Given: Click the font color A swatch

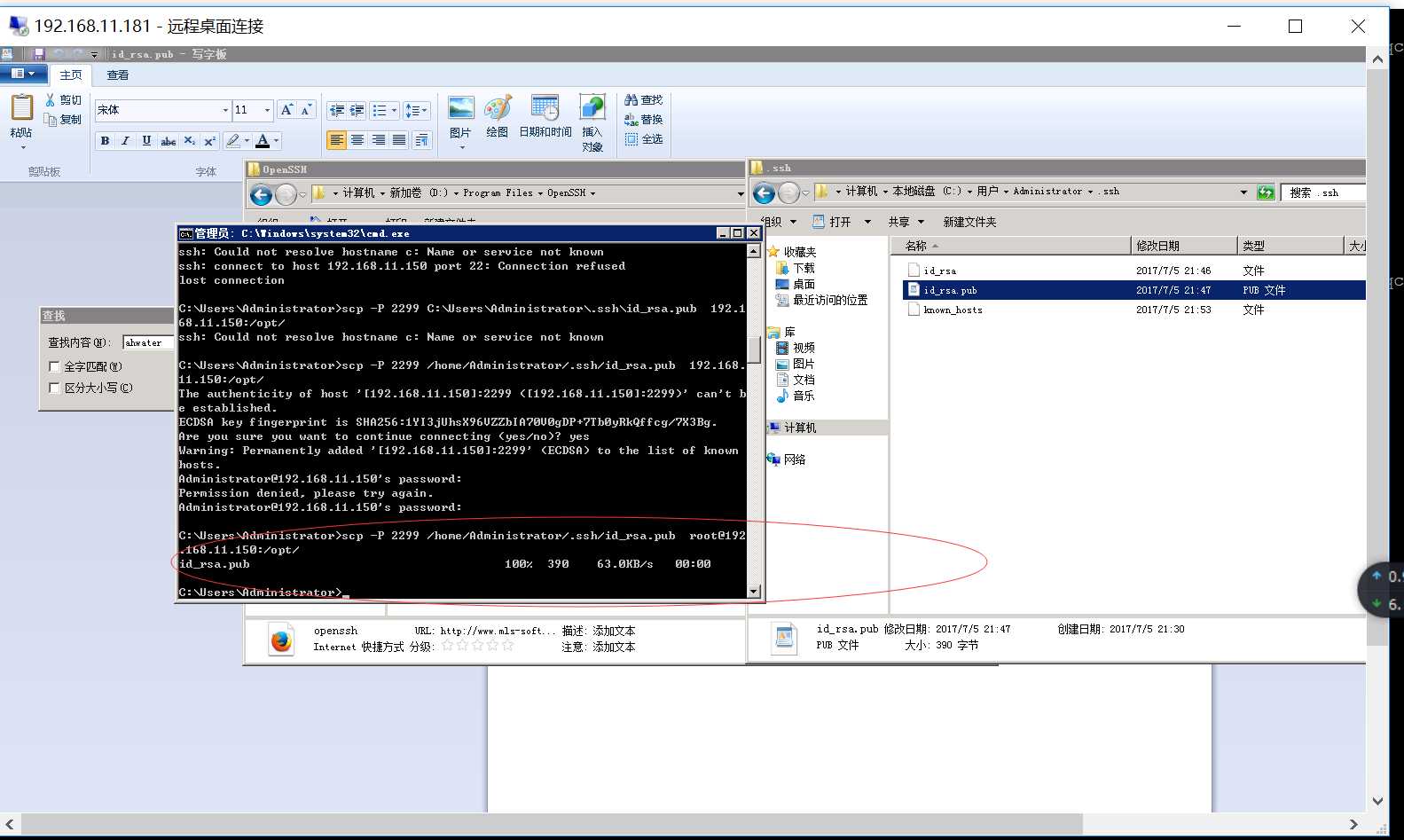Looking at the screenshot, I should pos(263,140).
